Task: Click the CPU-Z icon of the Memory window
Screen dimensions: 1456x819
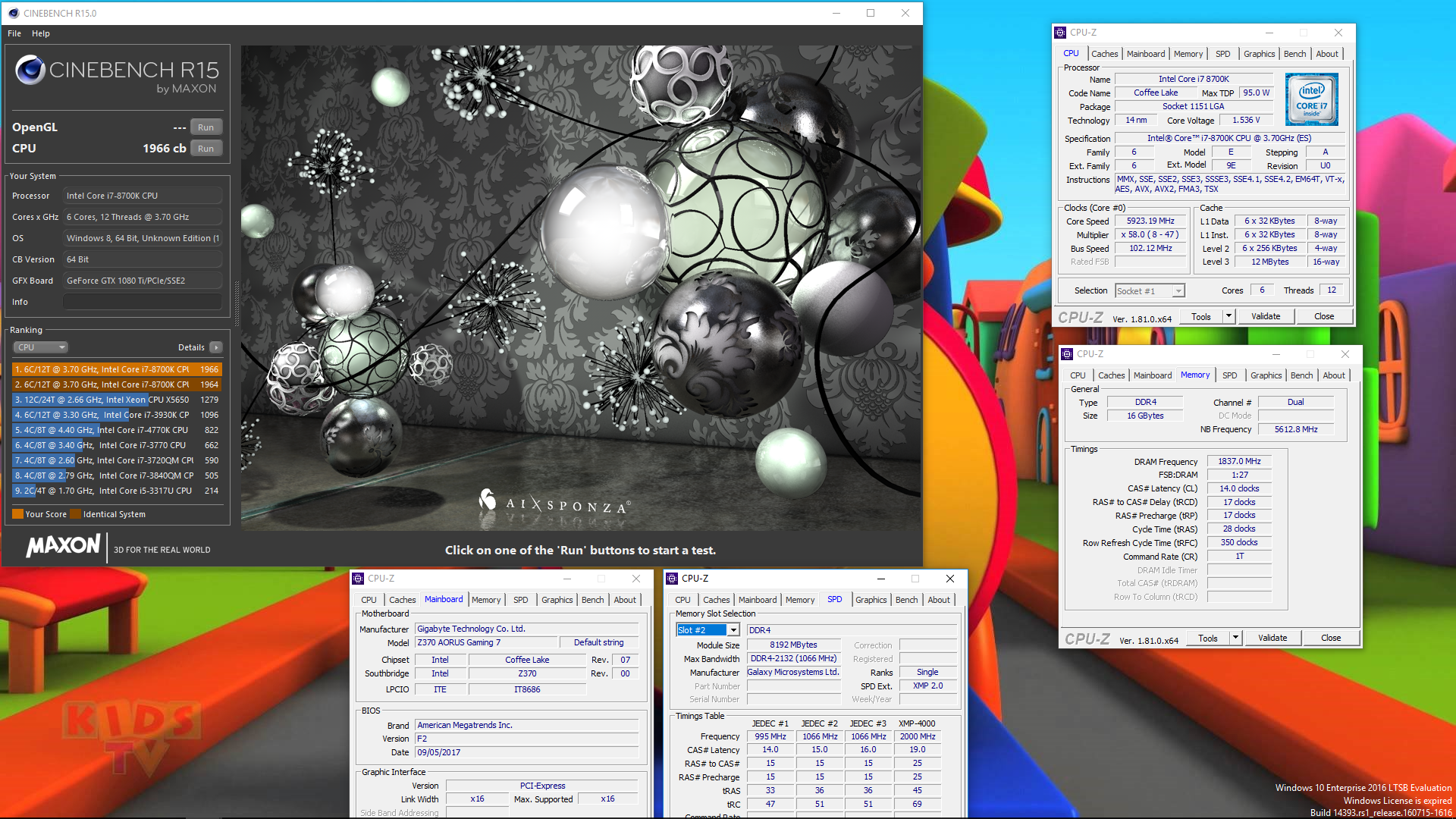Action: [x=1067, y=354]
